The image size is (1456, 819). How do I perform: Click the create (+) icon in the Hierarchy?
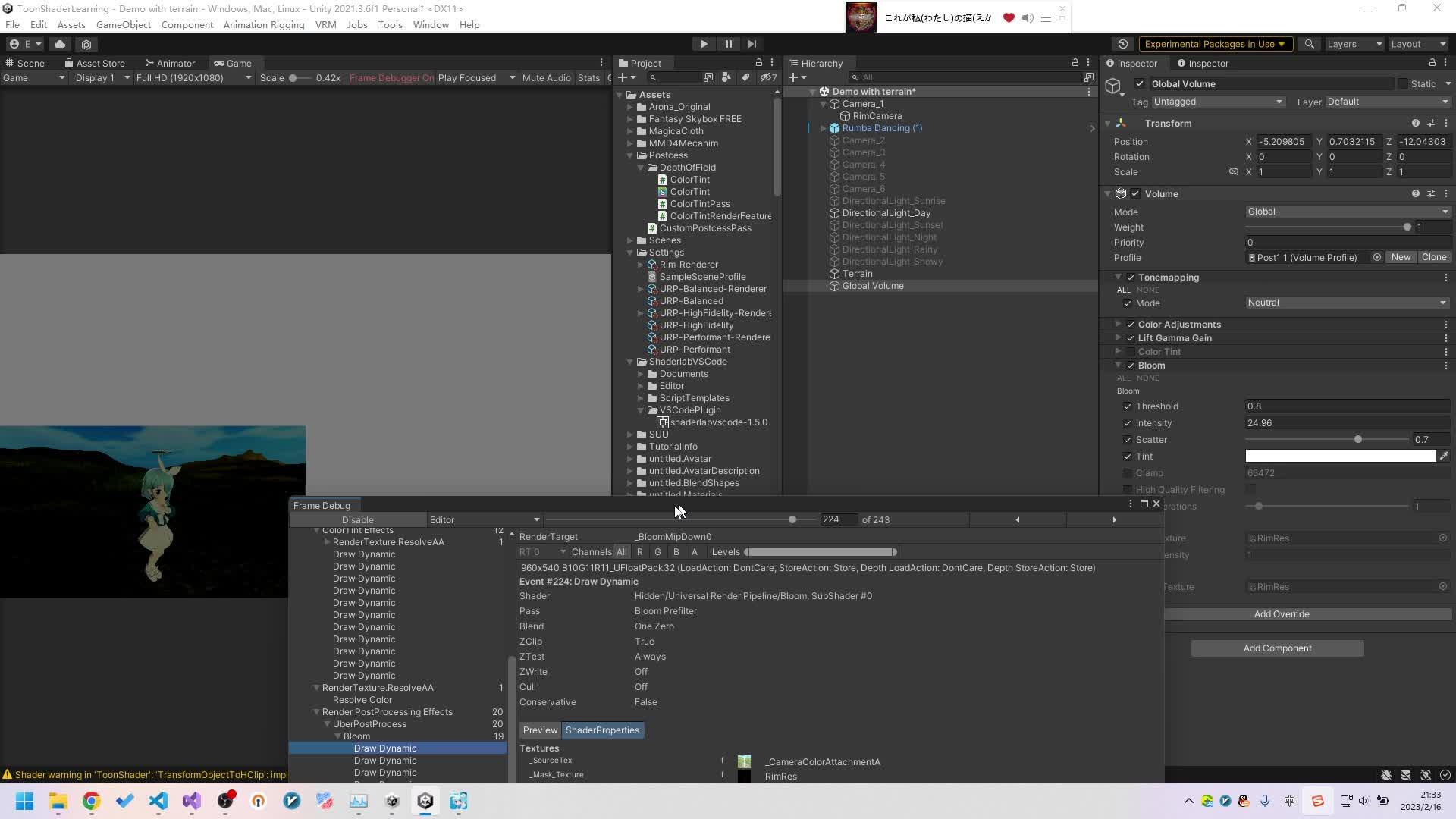793,77
